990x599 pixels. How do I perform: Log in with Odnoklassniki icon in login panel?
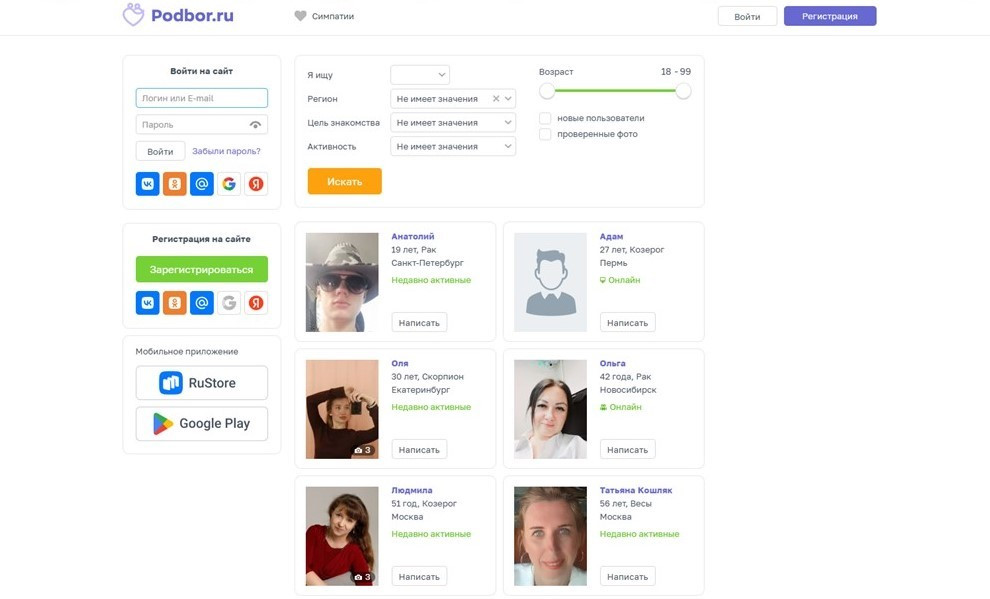[x=175, y=184]
